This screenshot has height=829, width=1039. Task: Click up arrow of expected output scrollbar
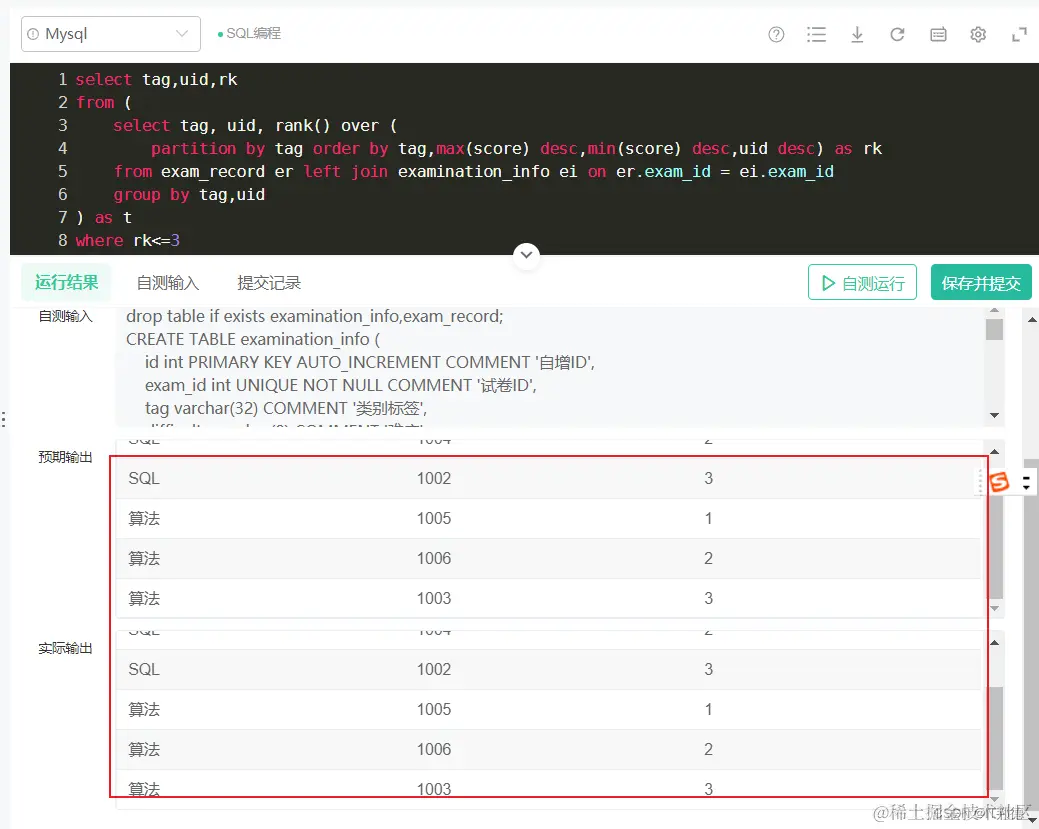(x=994, y=451)
